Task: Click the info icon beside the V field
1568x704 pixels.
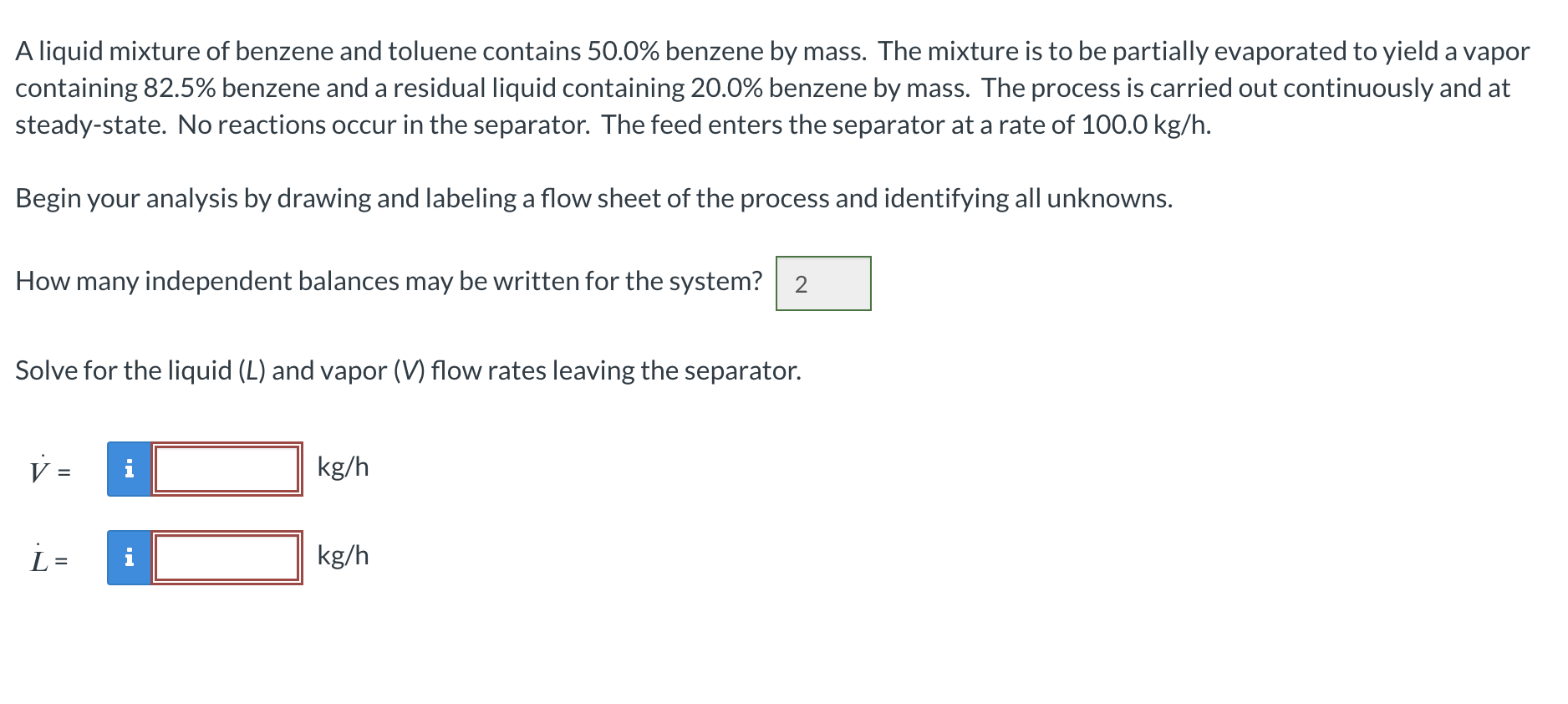Action: click(128, 468)
